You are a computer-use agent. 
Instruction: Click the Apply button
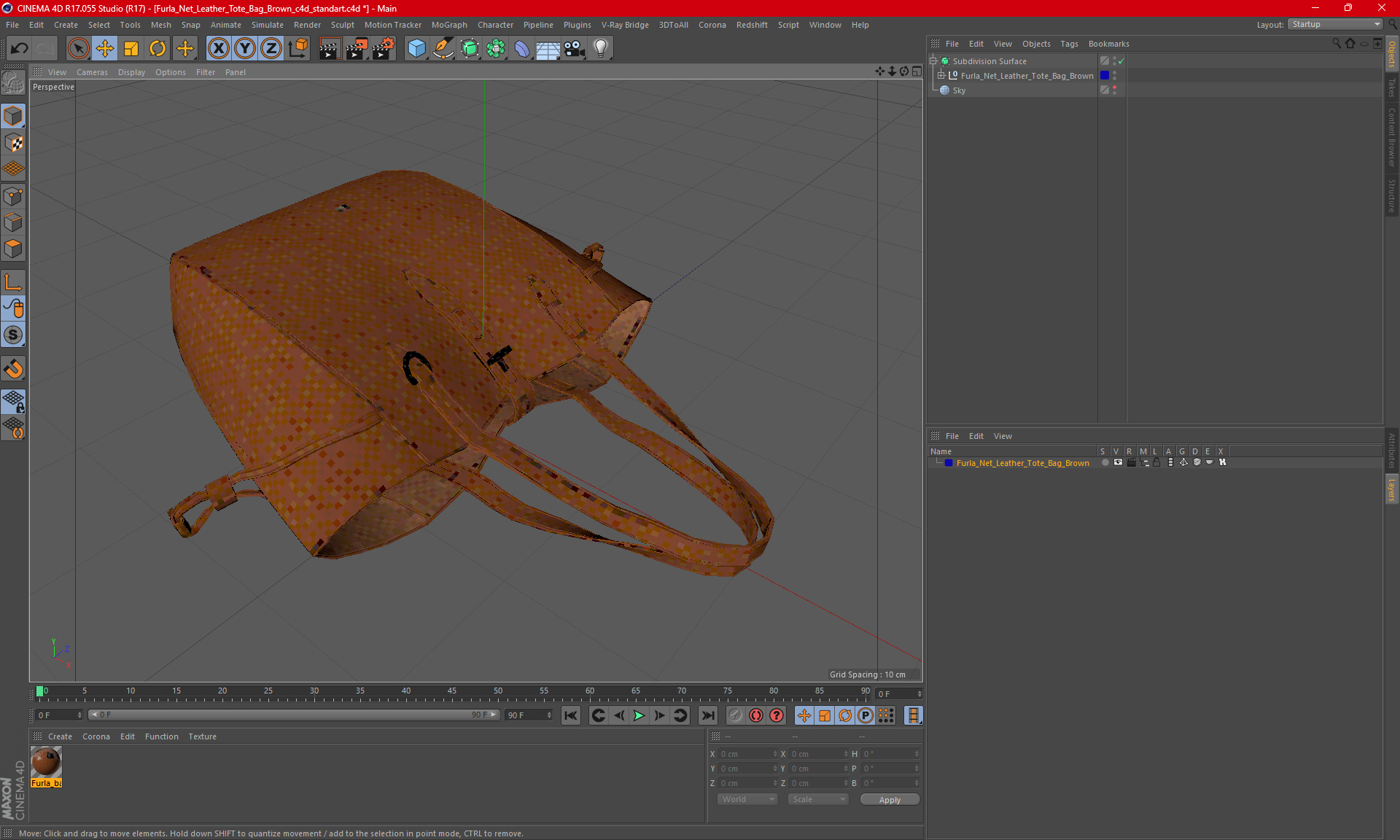890,800
